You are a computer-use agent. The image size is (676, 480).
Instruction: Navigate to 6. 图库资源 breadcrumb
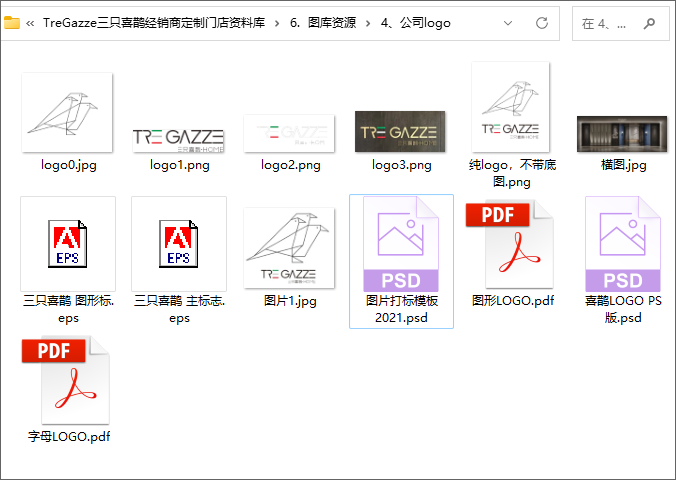tap(323, 22)
